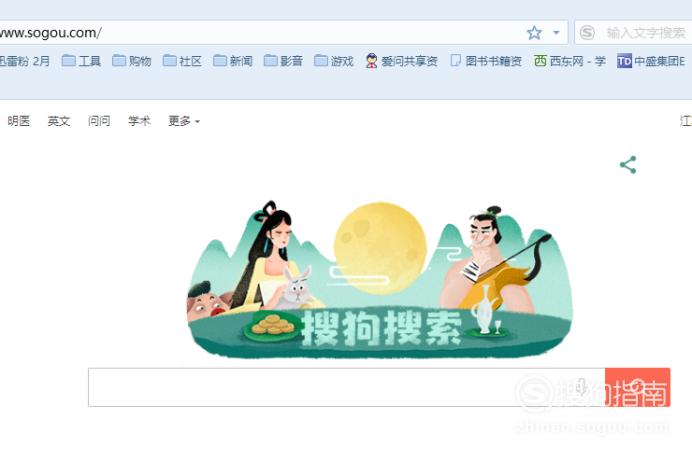692x461 pixels.
Task: Click the Sogou search engine icon
Action: coord(587,33)
